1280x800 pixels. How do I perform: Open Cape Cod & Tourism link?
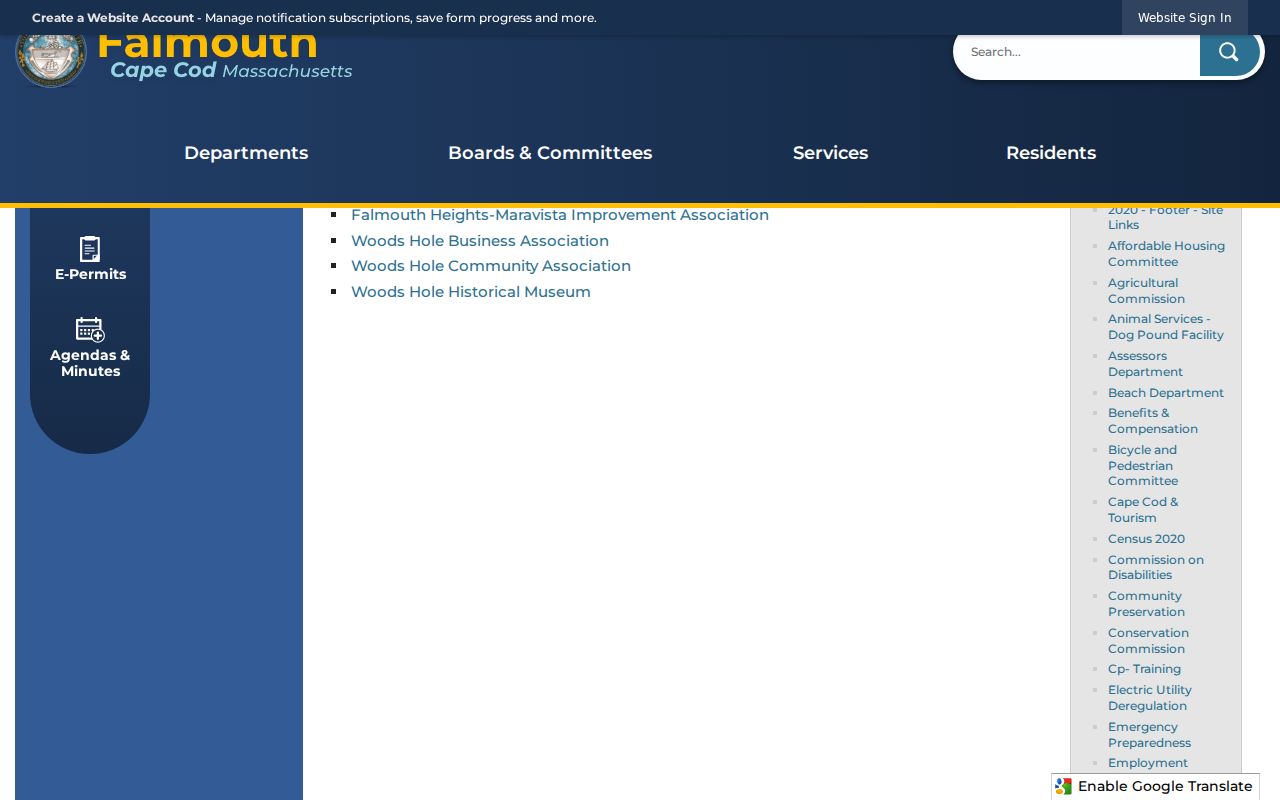click(x=1143, y=510)
